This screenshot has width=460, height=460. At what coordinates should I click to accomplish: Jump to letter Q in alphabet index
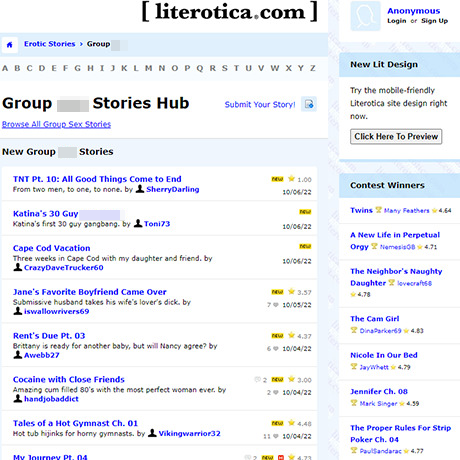point(200,68)
